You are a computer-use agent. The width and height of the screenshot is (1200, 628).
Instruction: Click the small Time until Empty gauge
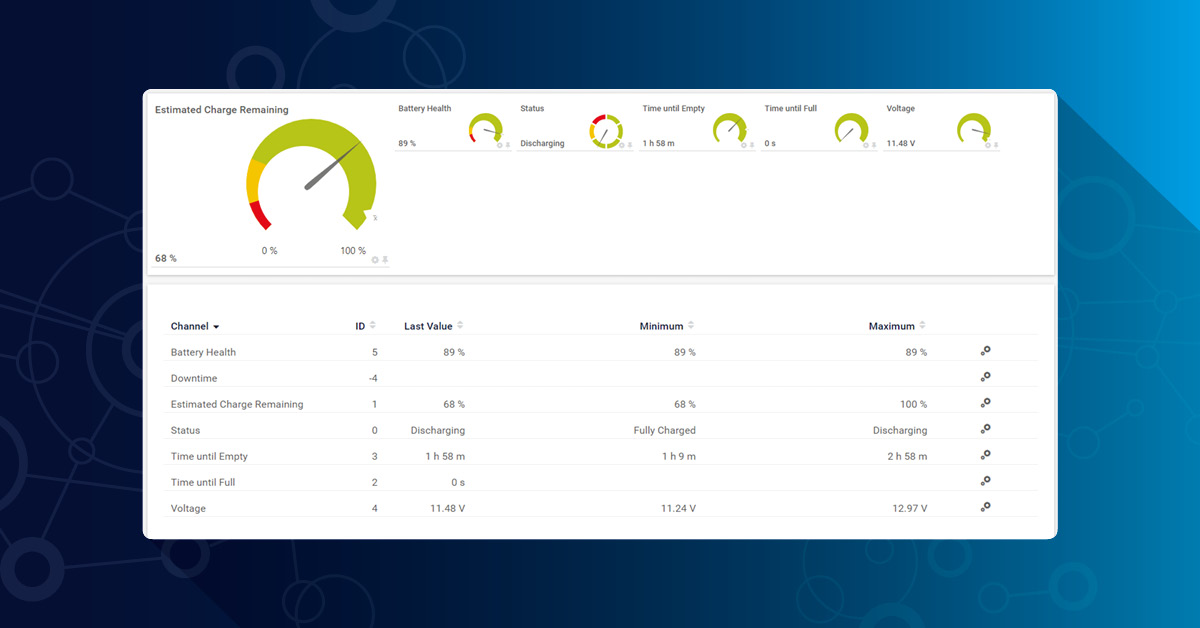point(729,129)
